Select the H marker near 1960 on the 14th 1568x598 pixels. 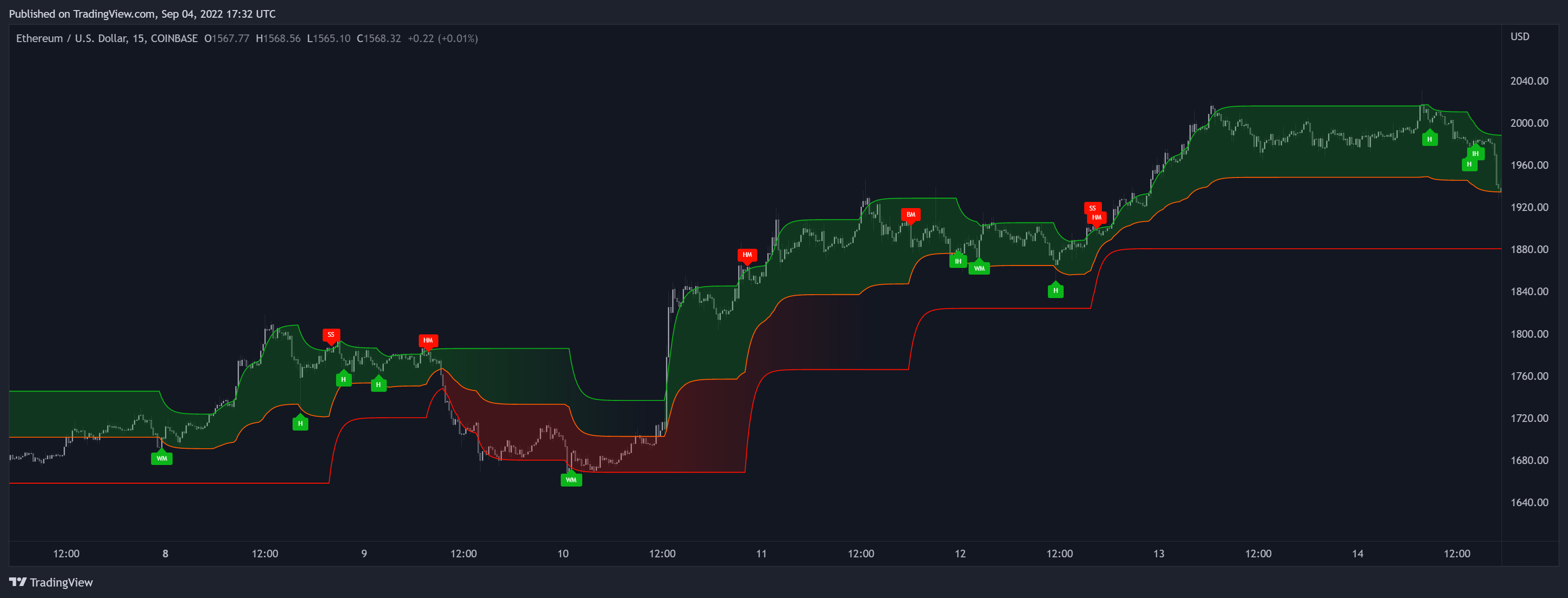pyautogui.click(x=1470, y=165)
